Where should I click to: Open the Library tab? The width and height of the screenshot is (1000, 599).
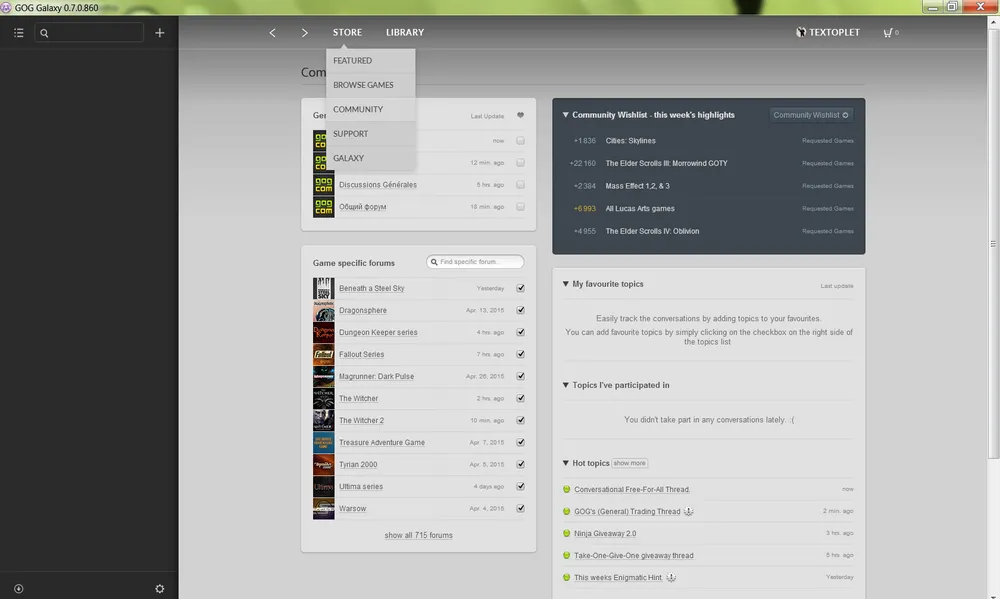(405, 33)
